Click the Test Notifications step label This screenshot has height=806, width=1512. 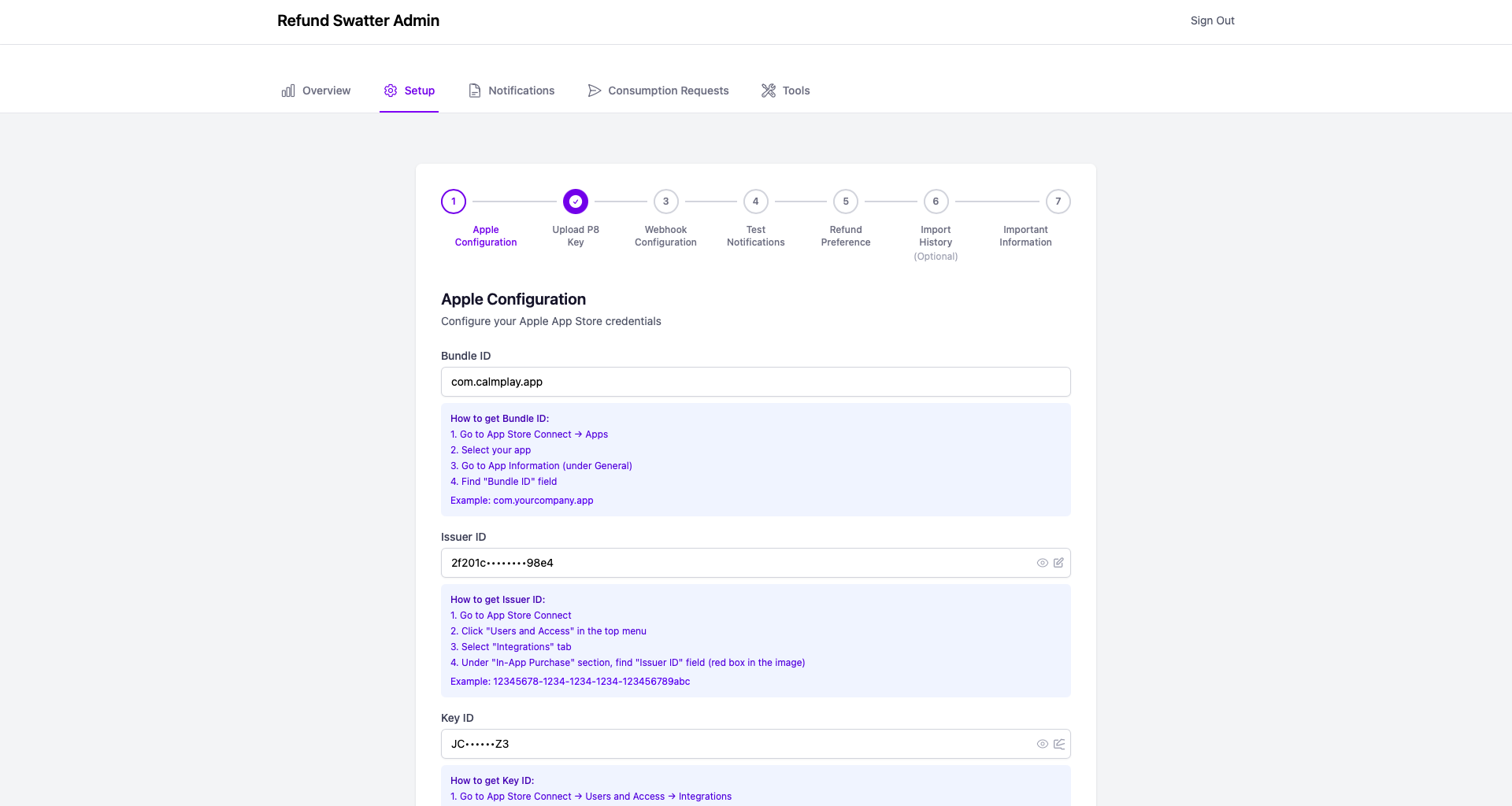(756, 236)
